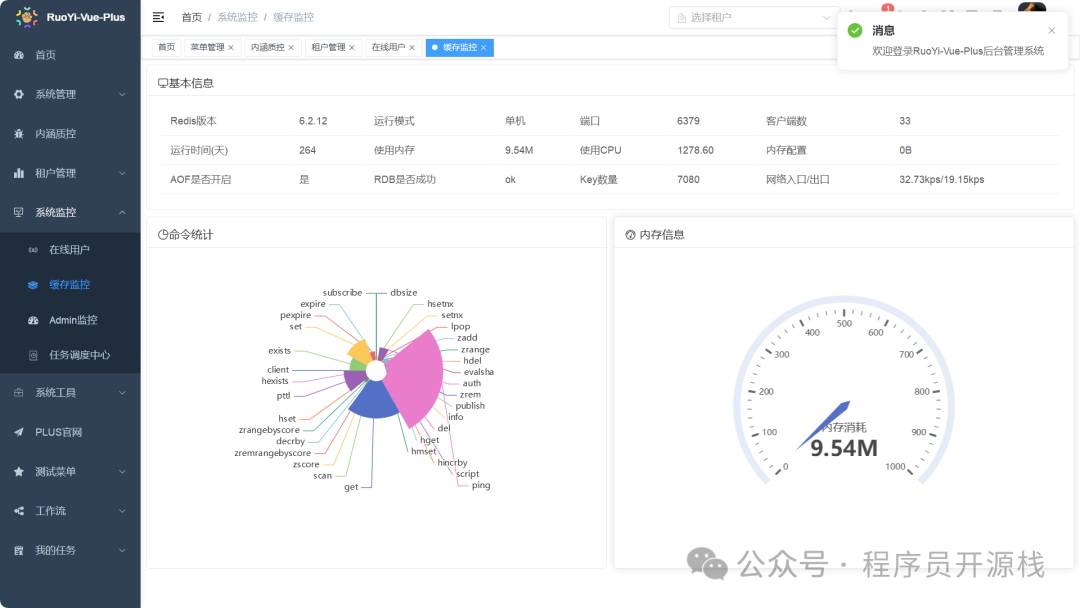Viewport: 1080px width, 608px height.
Task: Click the 测试菜单 star icon
Action: point(19,472)
